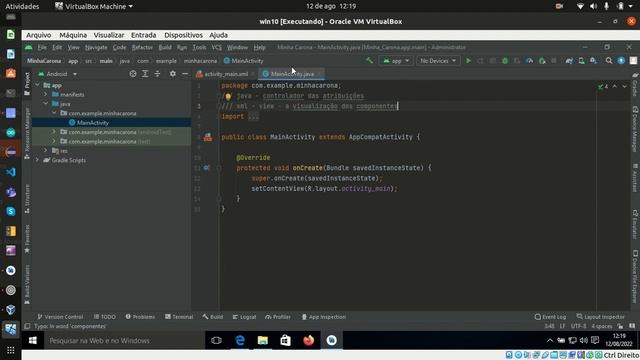Open the Profiler tool window
The image size is (640, 360).
(278, 317)
